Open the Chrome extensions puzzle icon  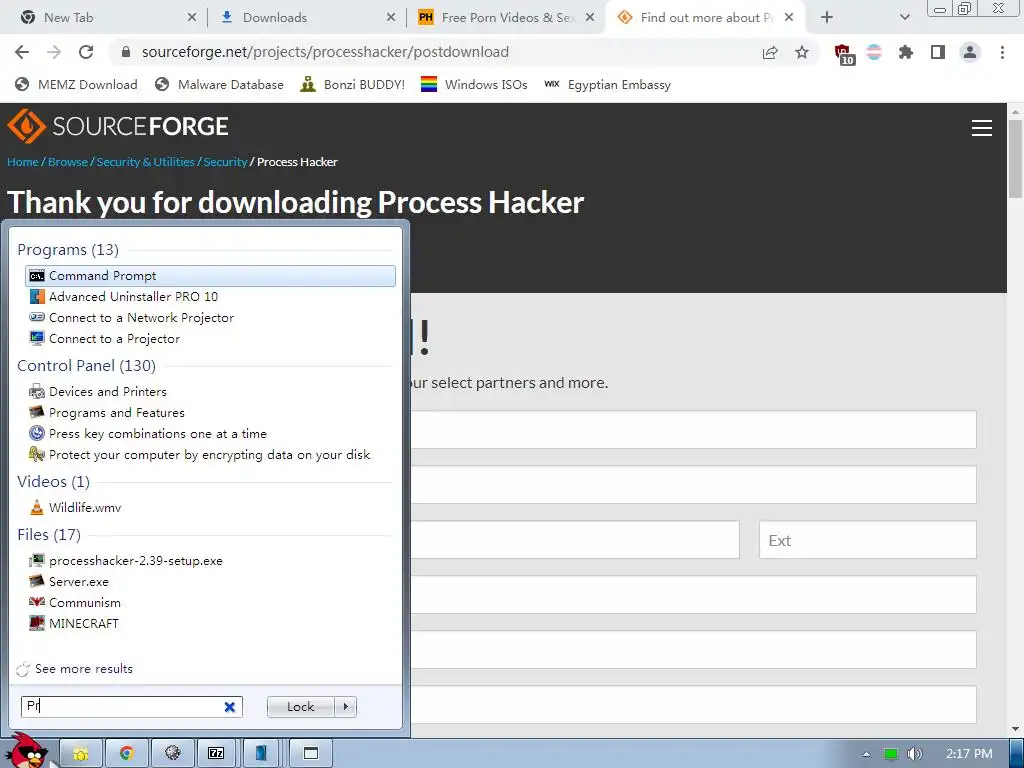[x=906, y=52]
